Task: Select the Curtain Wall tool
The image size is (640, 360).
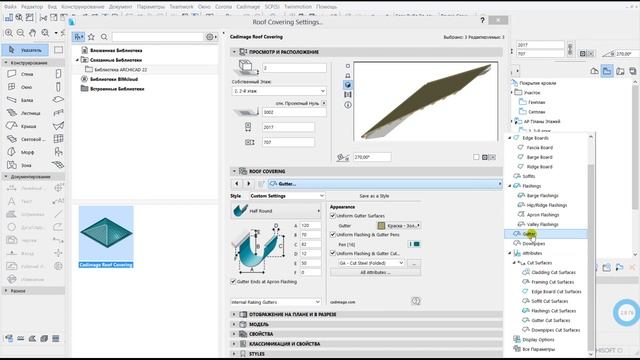Action: pos(58,139)
